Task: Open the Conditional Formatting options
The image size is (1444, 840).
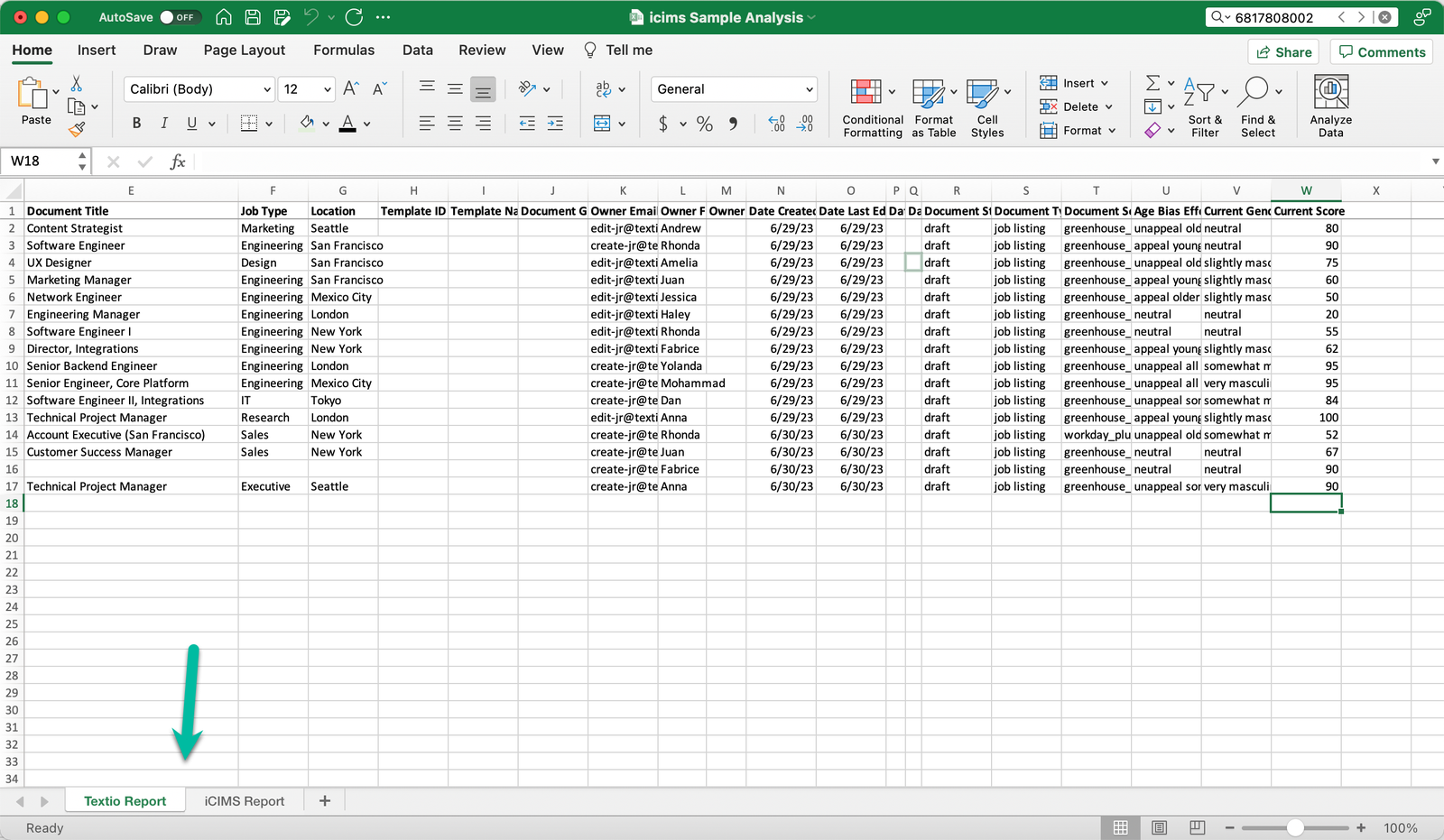Action: click(x=870, y=106)
